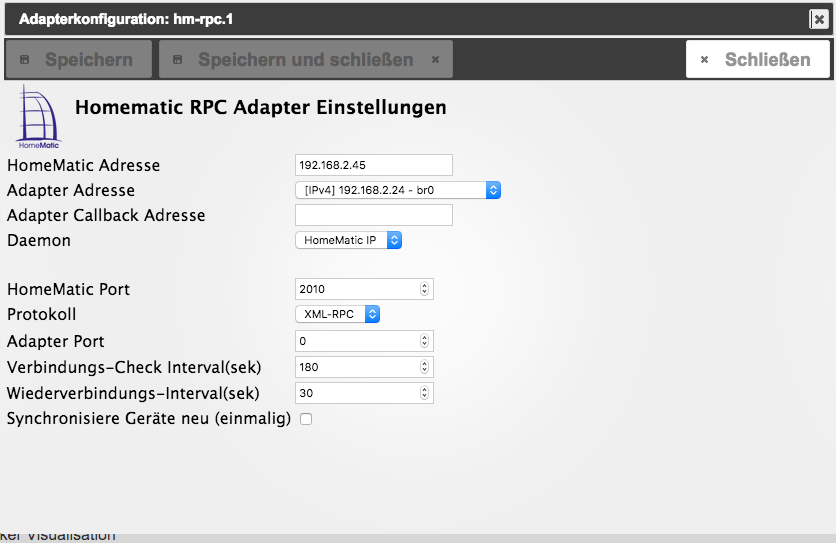Click the heading Homematic RPC Adapter Einstellungen

(261, 107)
